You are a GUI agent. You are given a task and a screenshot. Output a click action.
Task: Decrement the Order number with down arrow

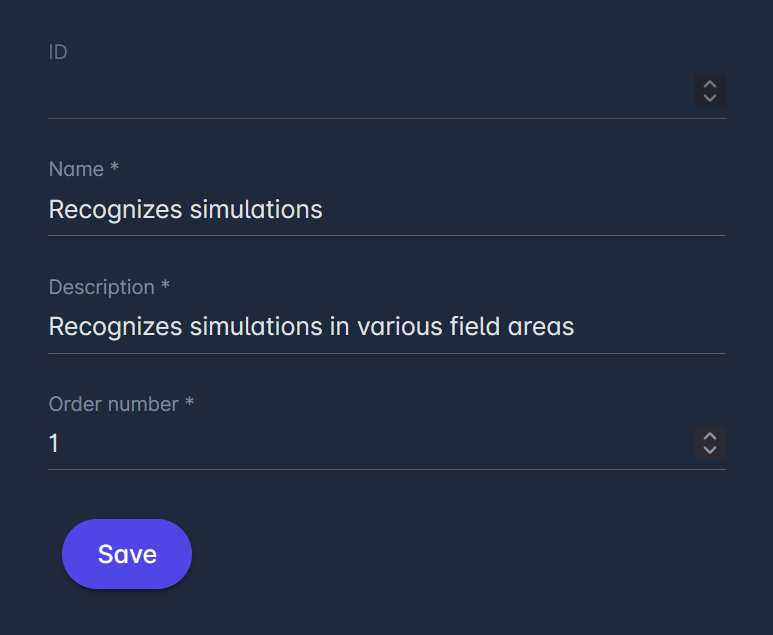(709, 449)
